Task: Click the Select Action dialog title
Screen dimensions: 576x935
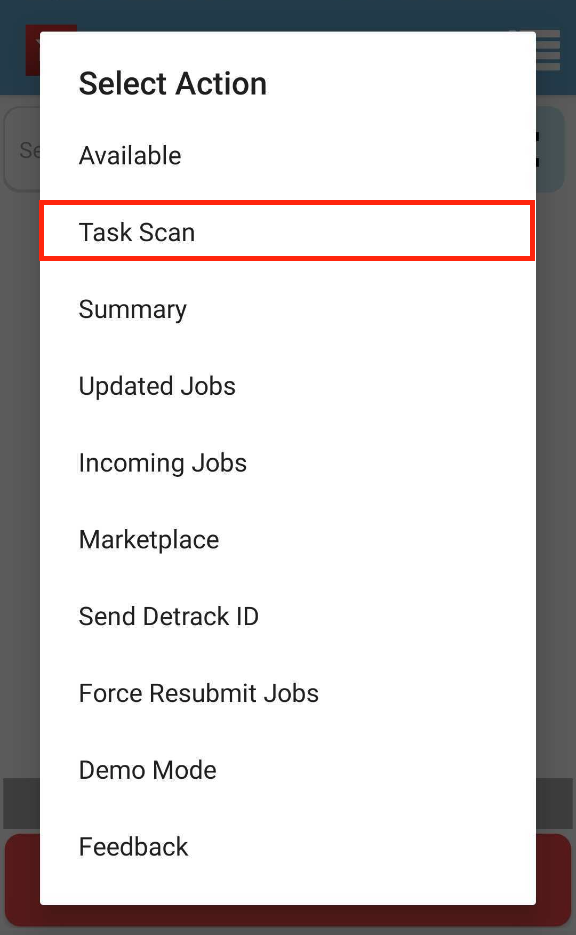Action: point(173,83)
